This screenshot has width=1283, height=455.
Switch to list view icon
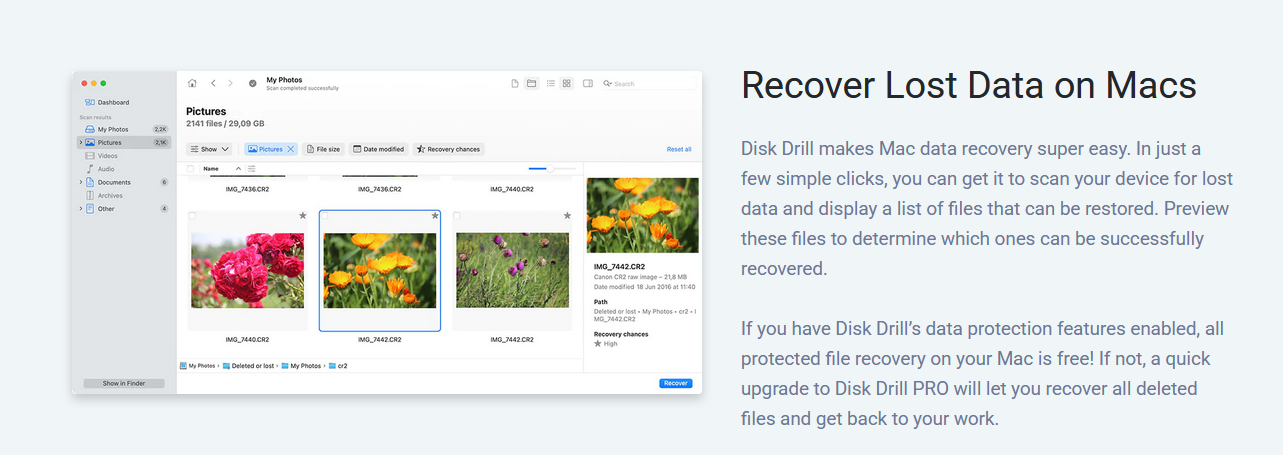551,83
